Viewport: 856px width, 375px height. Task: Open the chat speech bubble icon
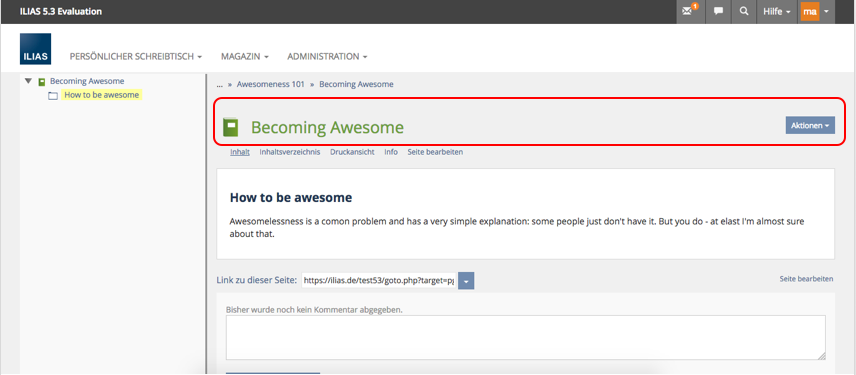click(x=718, y=11)
